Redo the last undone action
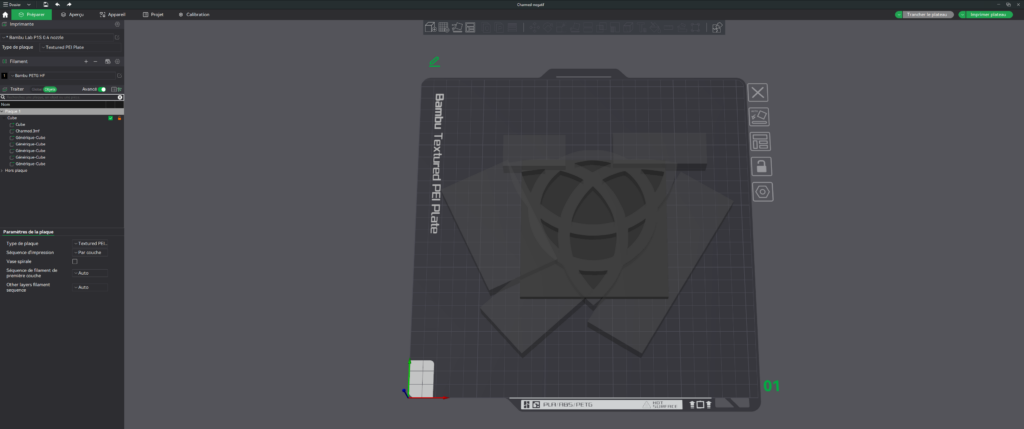Viewport: 1024px width, 429px height. tap(69, 5)
